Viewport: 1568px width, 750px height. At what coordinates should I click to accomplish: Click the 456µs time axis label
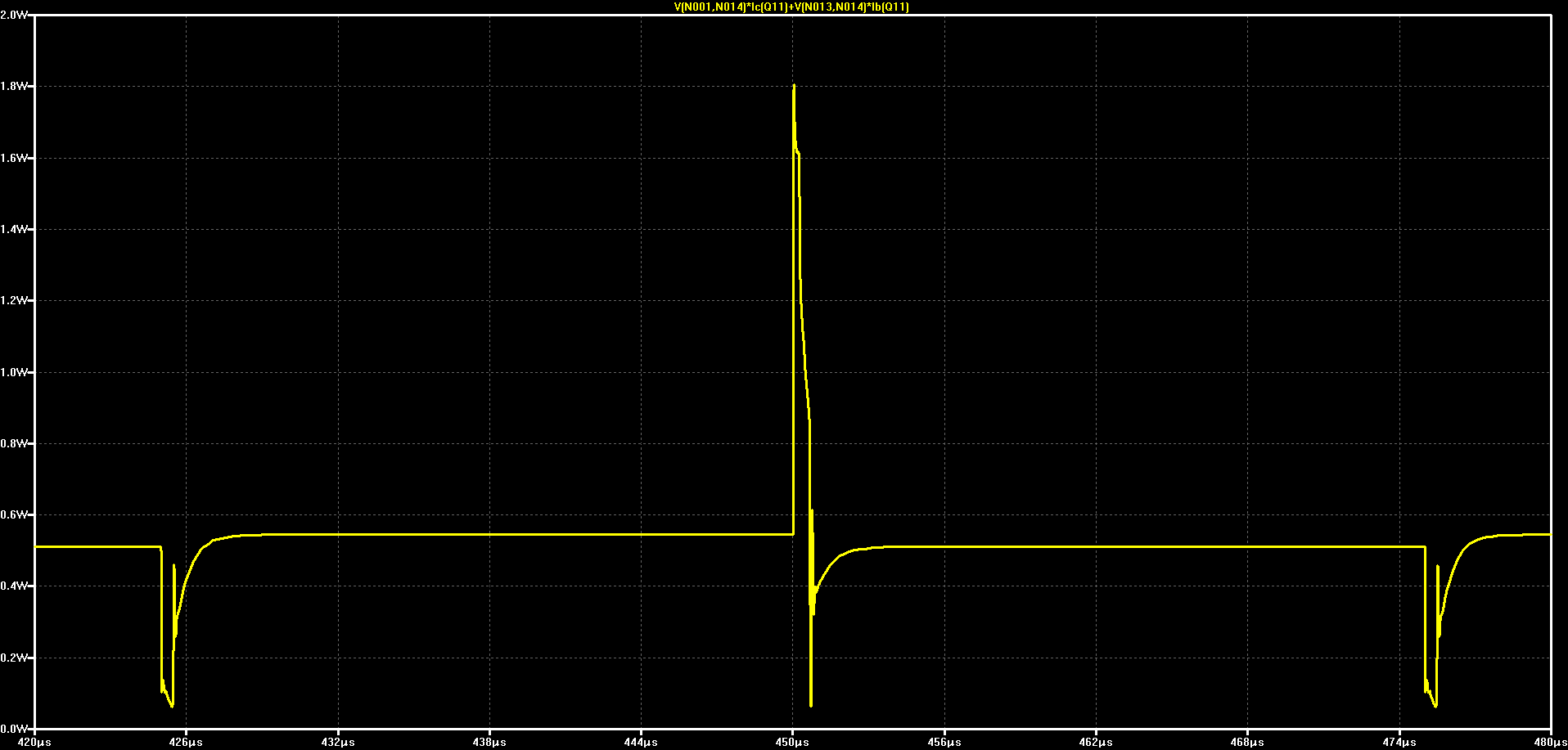tap(944, 743)
